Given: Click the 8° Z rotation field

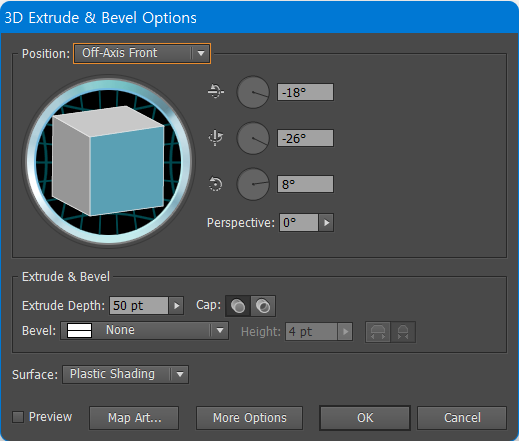Looking at the screenshot, I should click(305, 184).
